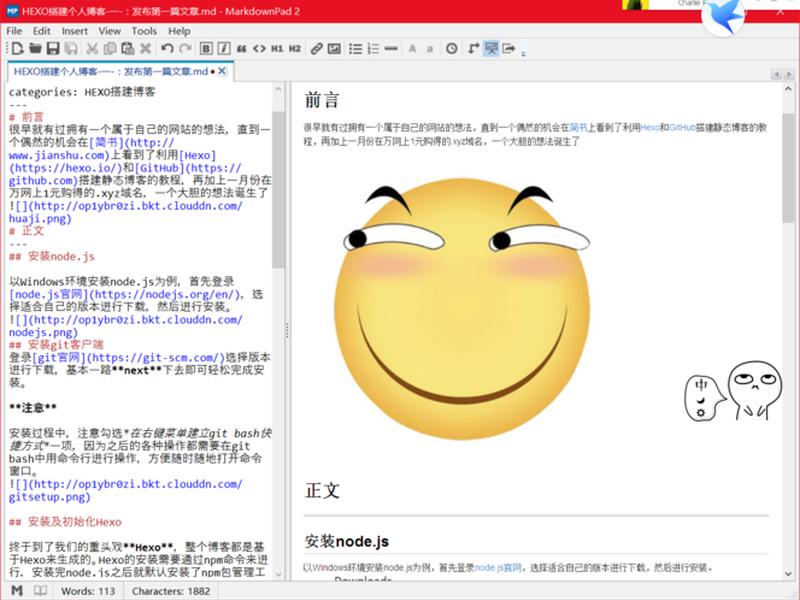Click the Paste clipboard icon
The height and width of the screenshot is (600, 800).
pyautogui.click(x=128, y=48)
